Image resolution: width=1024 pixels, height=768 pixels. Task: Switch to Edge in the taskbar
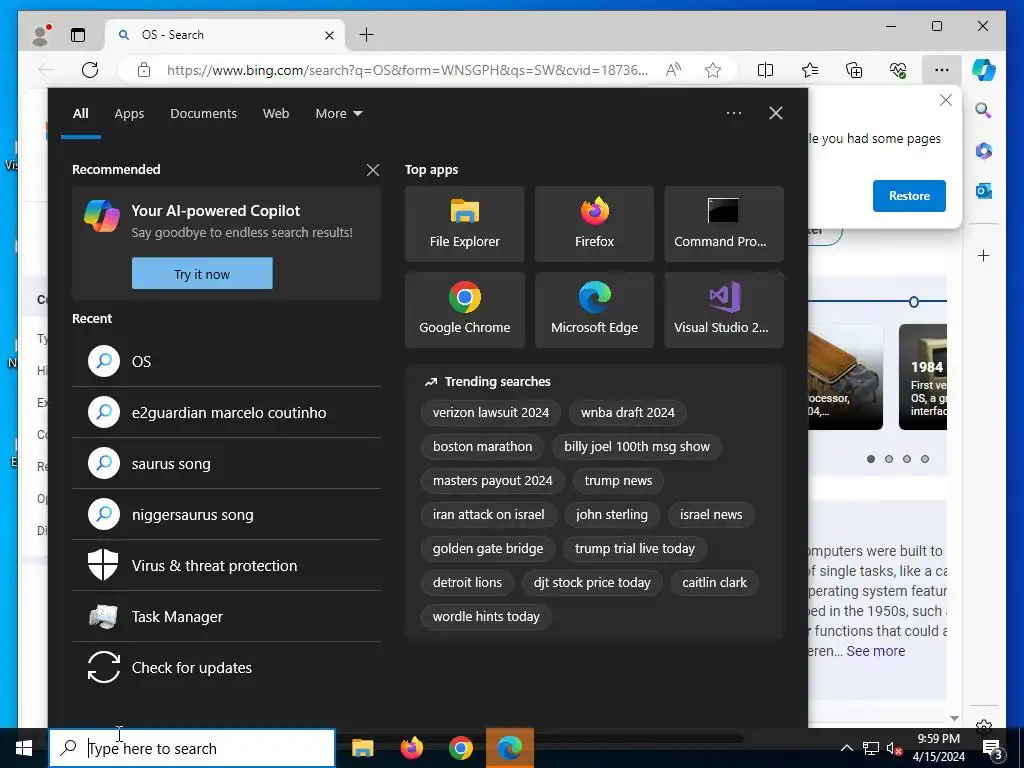pyautogui.click(x=510, y=748)
